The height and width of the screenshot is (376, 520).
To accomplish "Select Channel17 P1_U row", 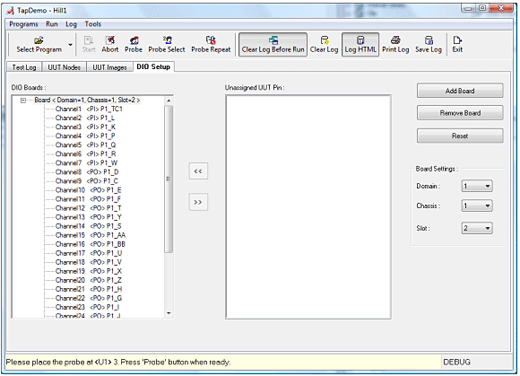I will (x=89, y=253).
